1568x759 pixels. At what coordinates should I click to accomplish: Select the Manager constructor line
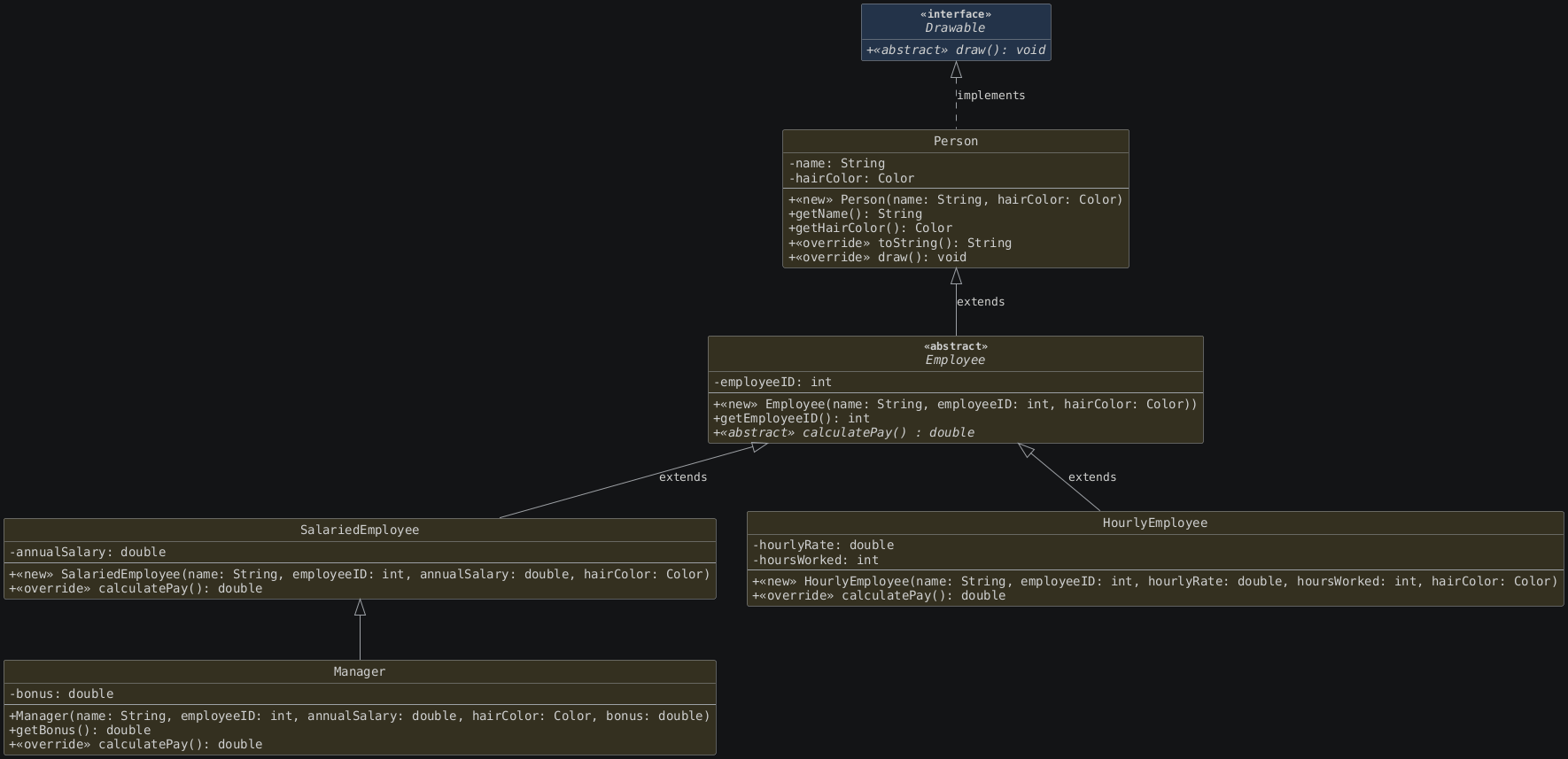coord(360,716)
